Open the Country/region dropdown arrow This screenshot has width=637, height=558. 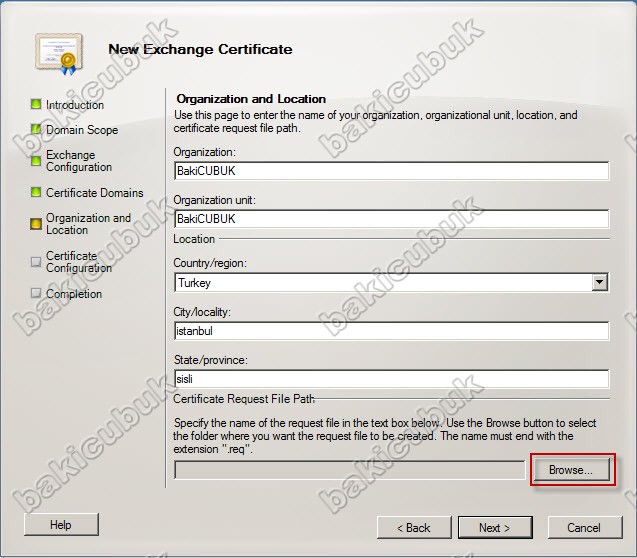point(599,282)
